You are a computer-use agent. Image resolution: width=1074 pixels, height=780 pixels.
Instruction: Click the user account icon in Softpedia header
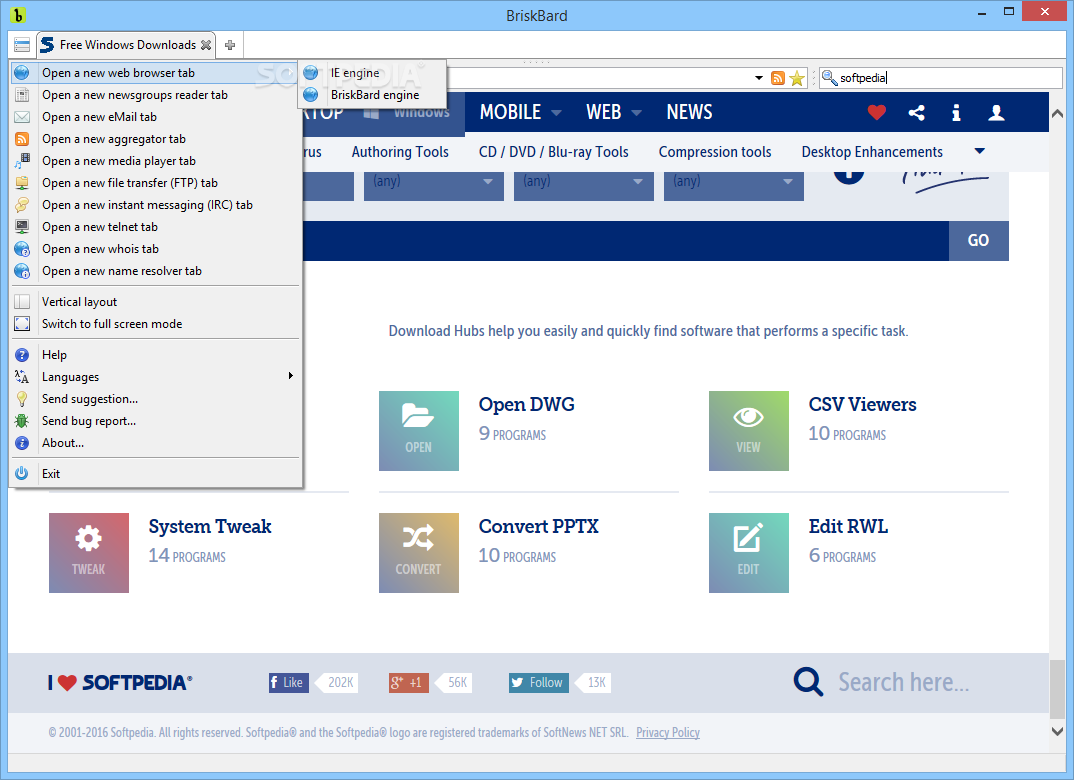997,112
